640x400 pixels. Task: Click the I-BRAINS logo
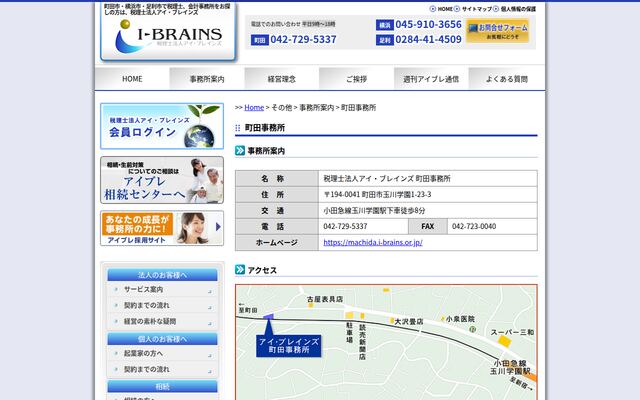point(168,38)
